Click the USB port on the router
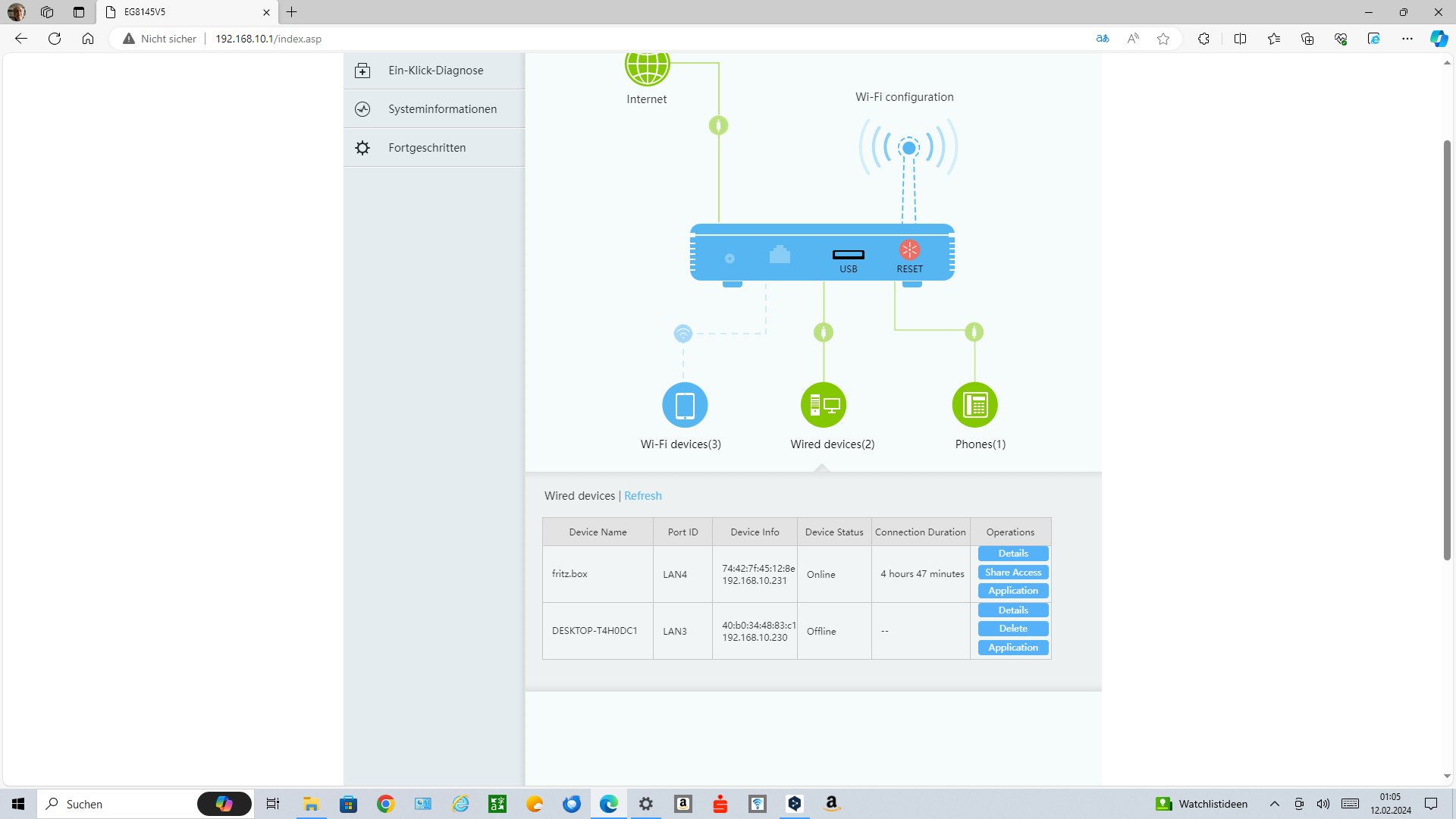 848,255
